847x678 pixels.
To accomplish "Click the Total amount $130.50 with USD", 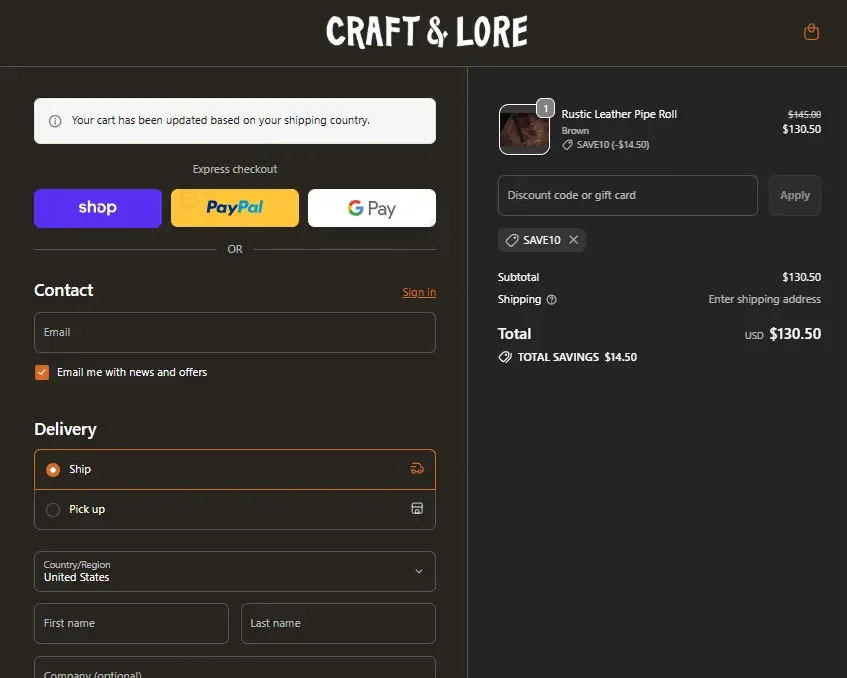I will click(783, 334).
